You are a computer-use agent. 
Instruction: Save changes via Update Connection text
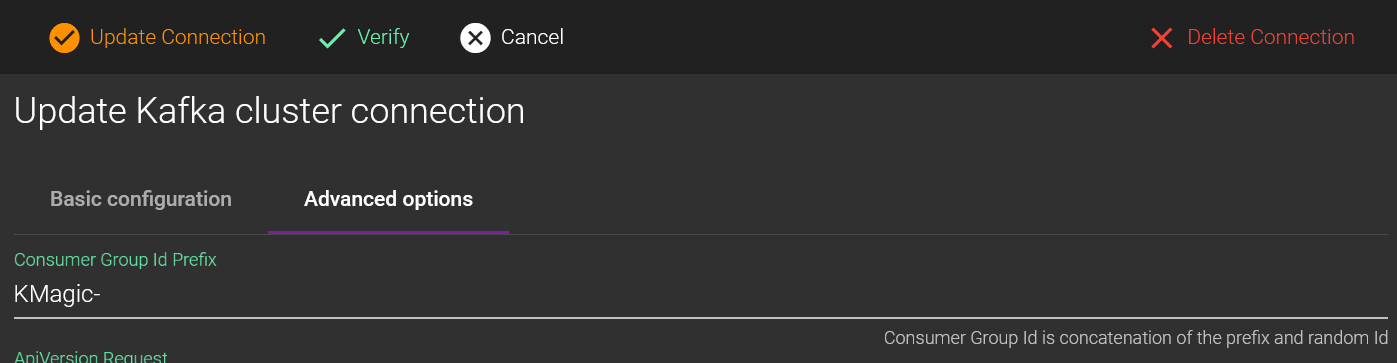pos(178,37)
